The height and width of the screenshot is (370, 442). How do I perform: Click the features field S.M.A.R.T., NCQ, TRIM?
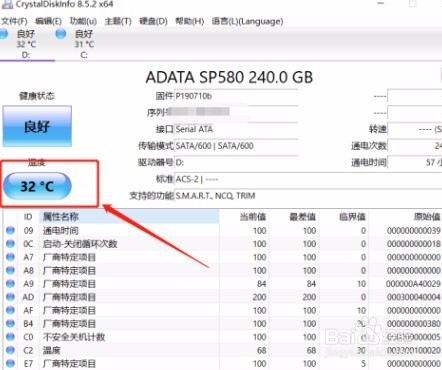pos(308,196)
